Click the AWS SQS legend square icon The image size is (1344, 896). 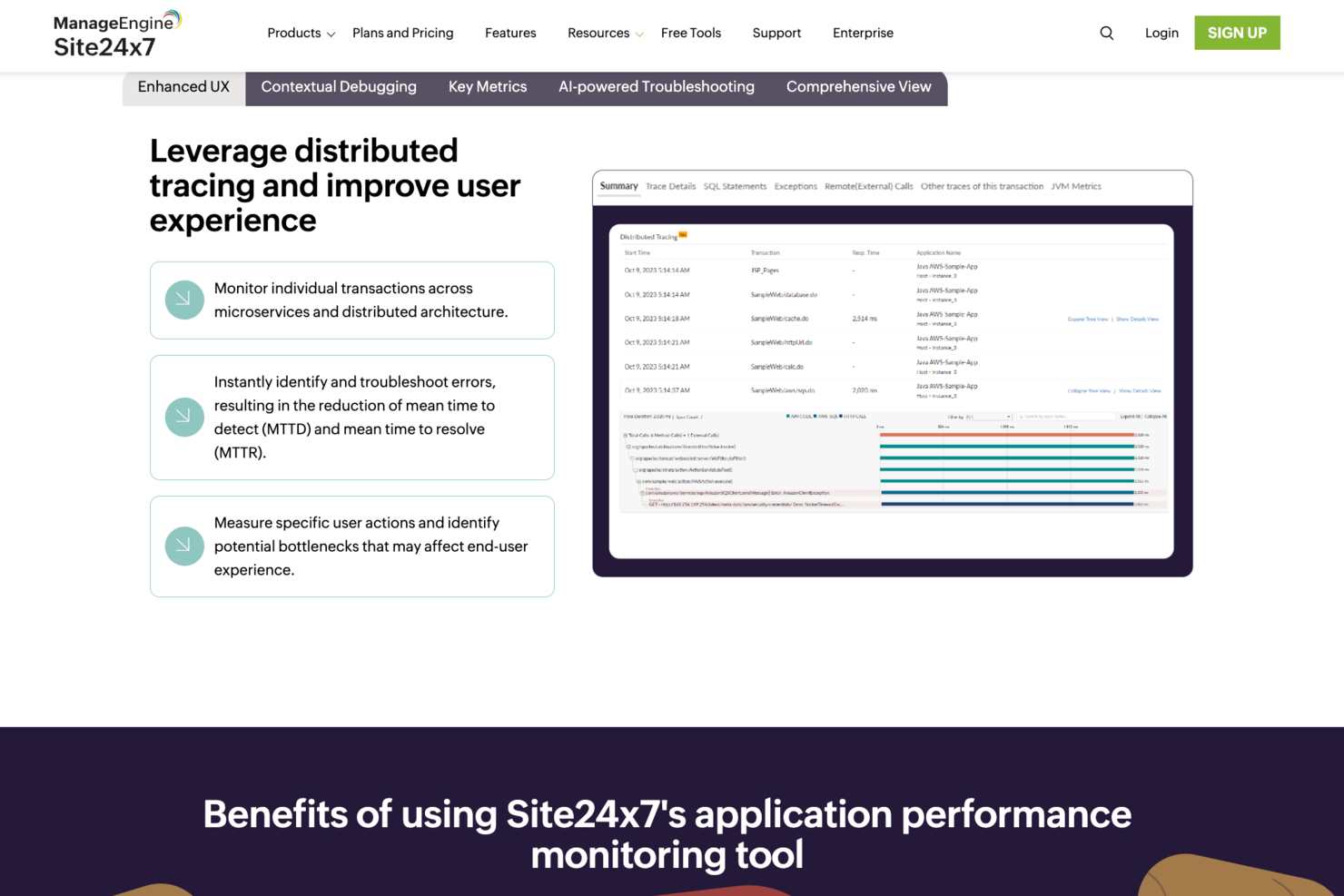(817, 416)
